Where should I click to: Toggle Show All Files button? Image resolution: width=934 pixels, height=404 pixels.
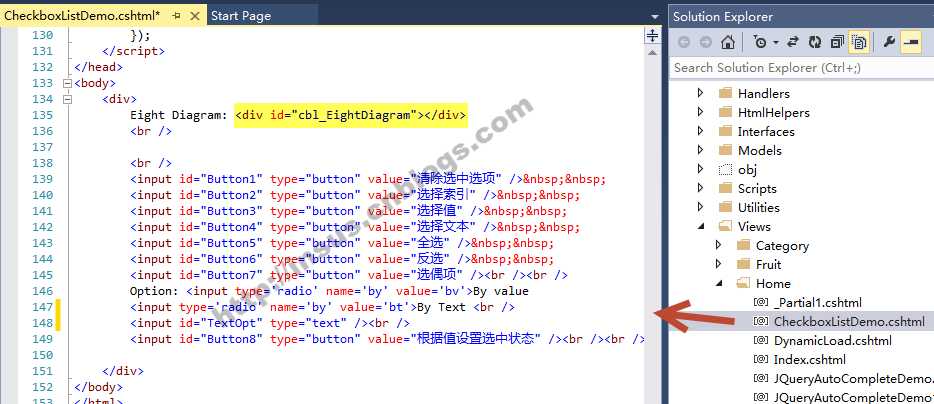tap(858, 42)
